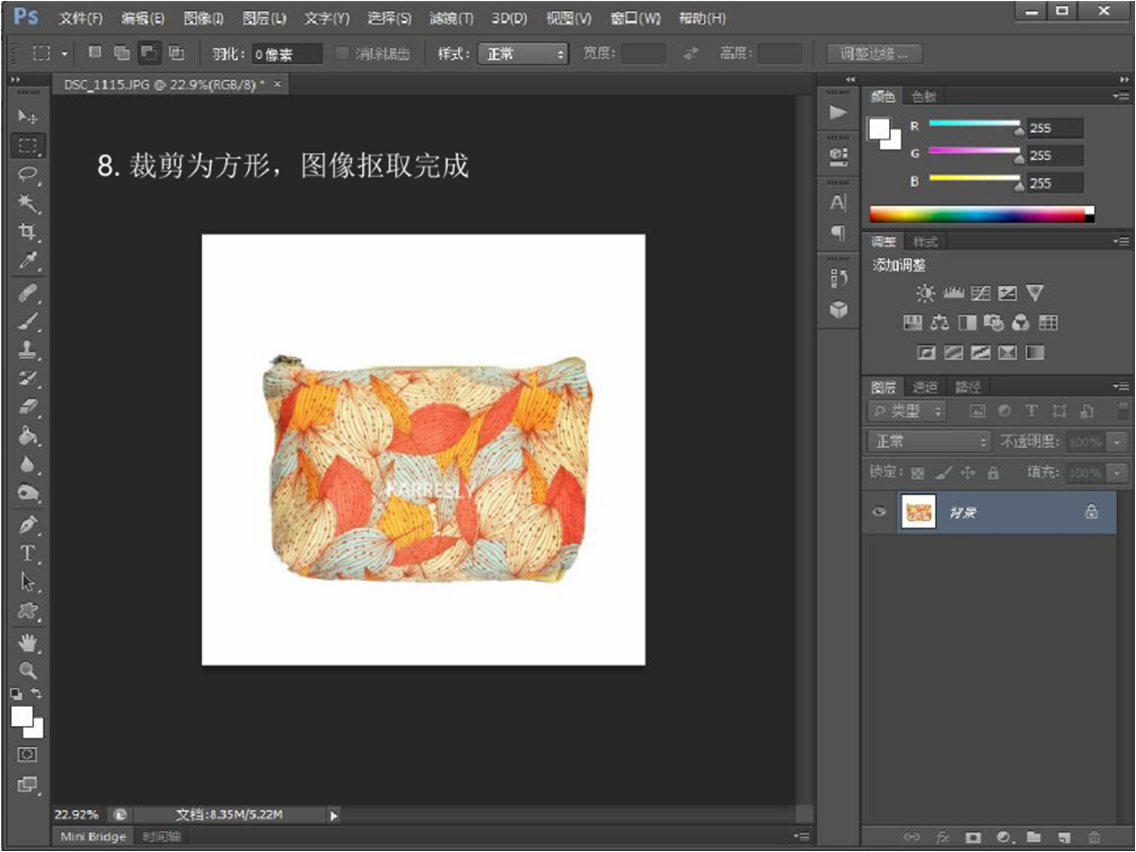Open the 滤镜(T) menu

tap(451, 18)
